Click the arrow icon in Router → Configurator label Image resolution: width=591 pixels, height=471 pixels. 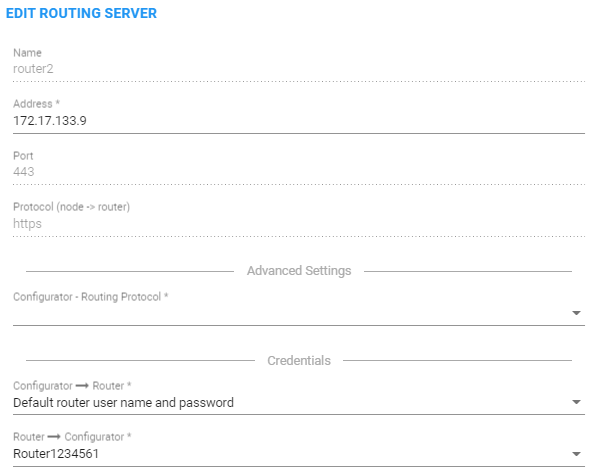(x=54, y=437)
